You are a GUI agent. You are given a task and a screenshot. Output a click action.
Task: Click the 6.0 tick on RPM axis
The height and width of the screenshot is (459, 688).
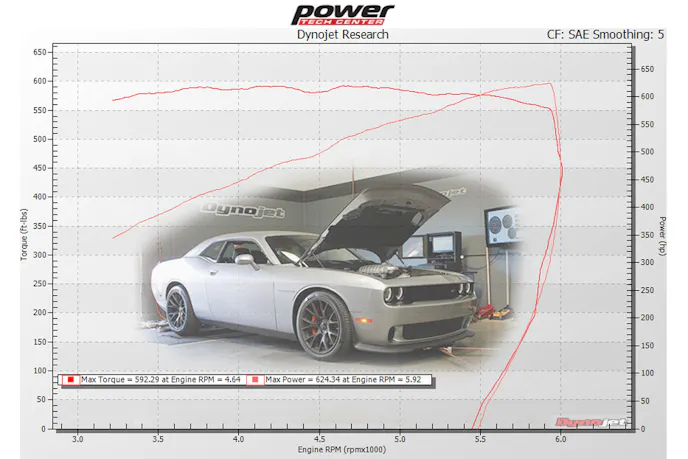(x=561, y=439)
